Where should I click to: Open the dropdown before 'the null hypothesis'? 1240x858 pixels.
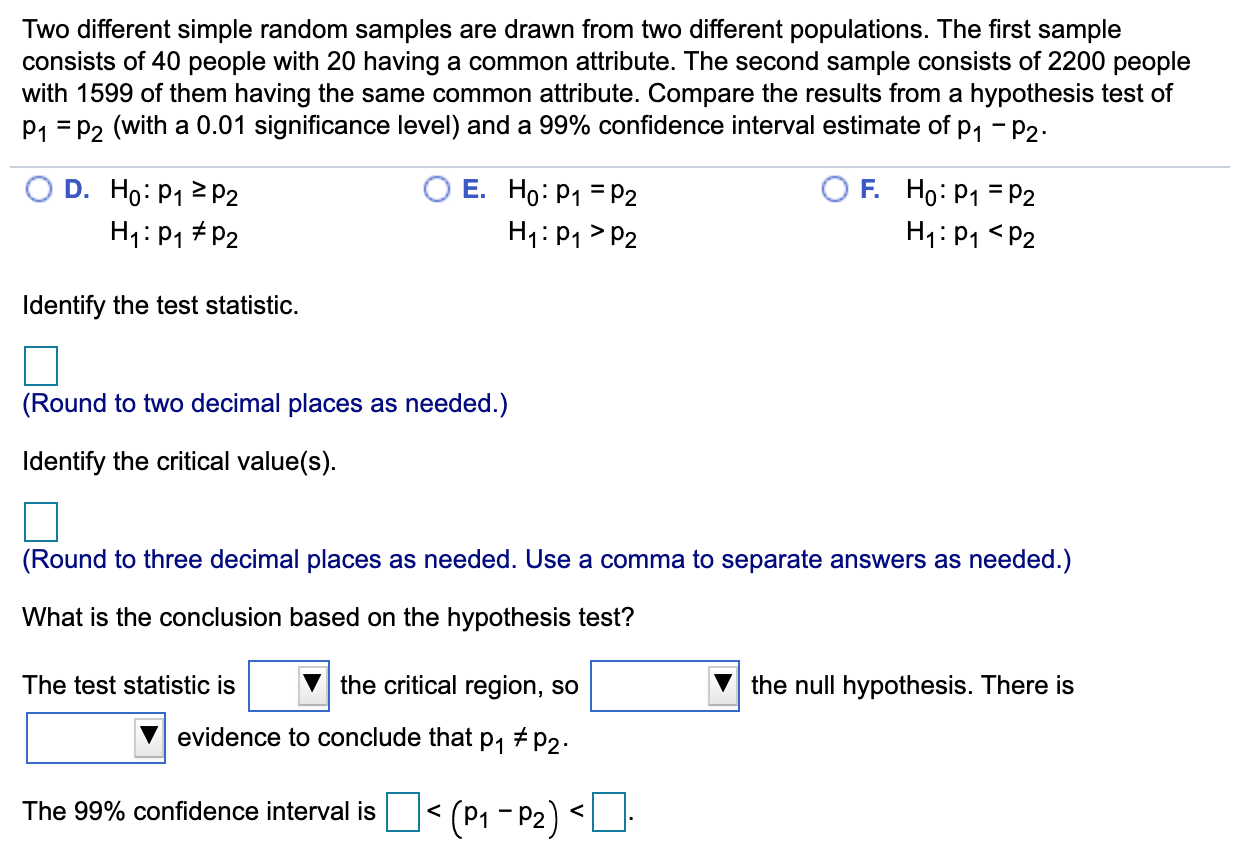tap(665, 685)
